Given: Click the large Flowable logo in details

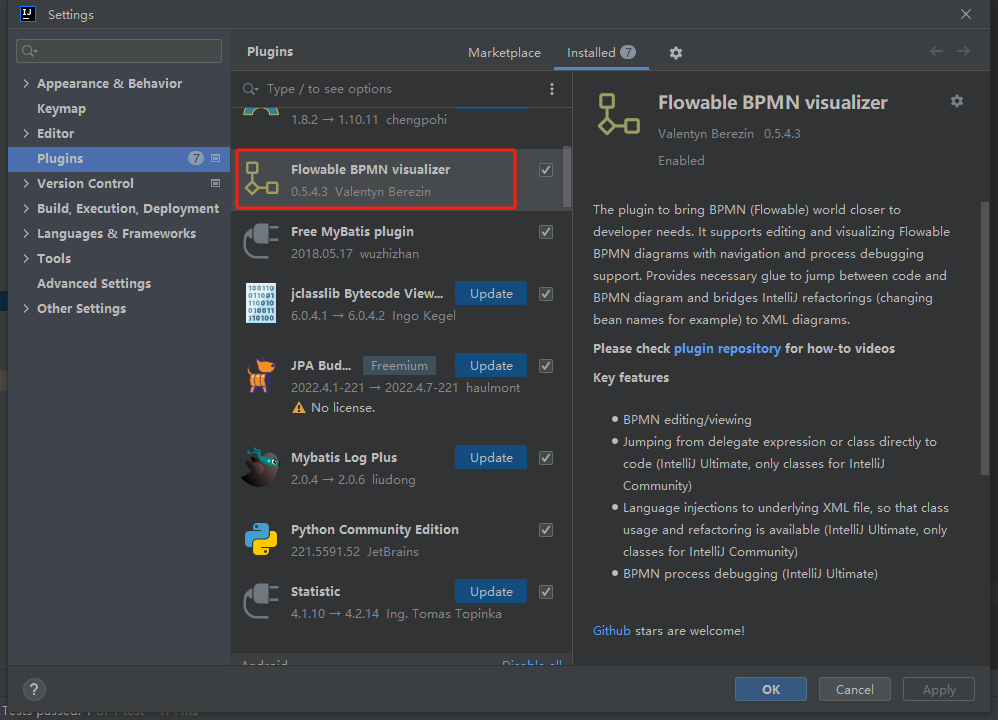Looking at the screenshot, I should pyautogui.click(x=619, y=114).
